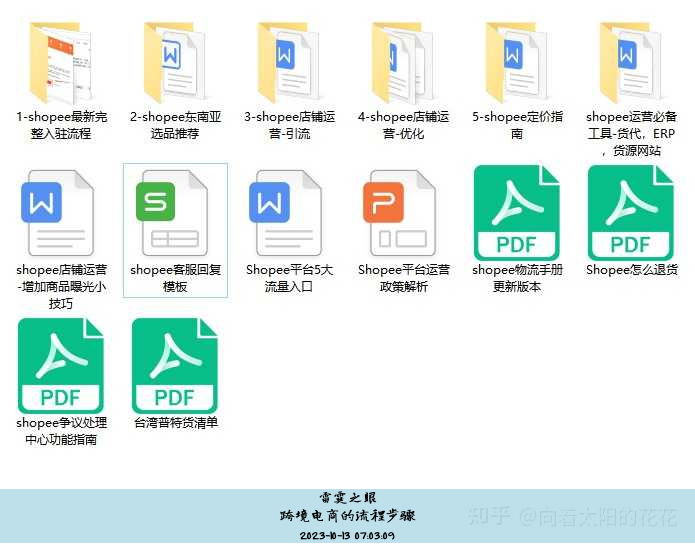Click the label 3-shopee店铺运营-引流
The height and width of the screenshot is (544, 695).
click(289, 125)
